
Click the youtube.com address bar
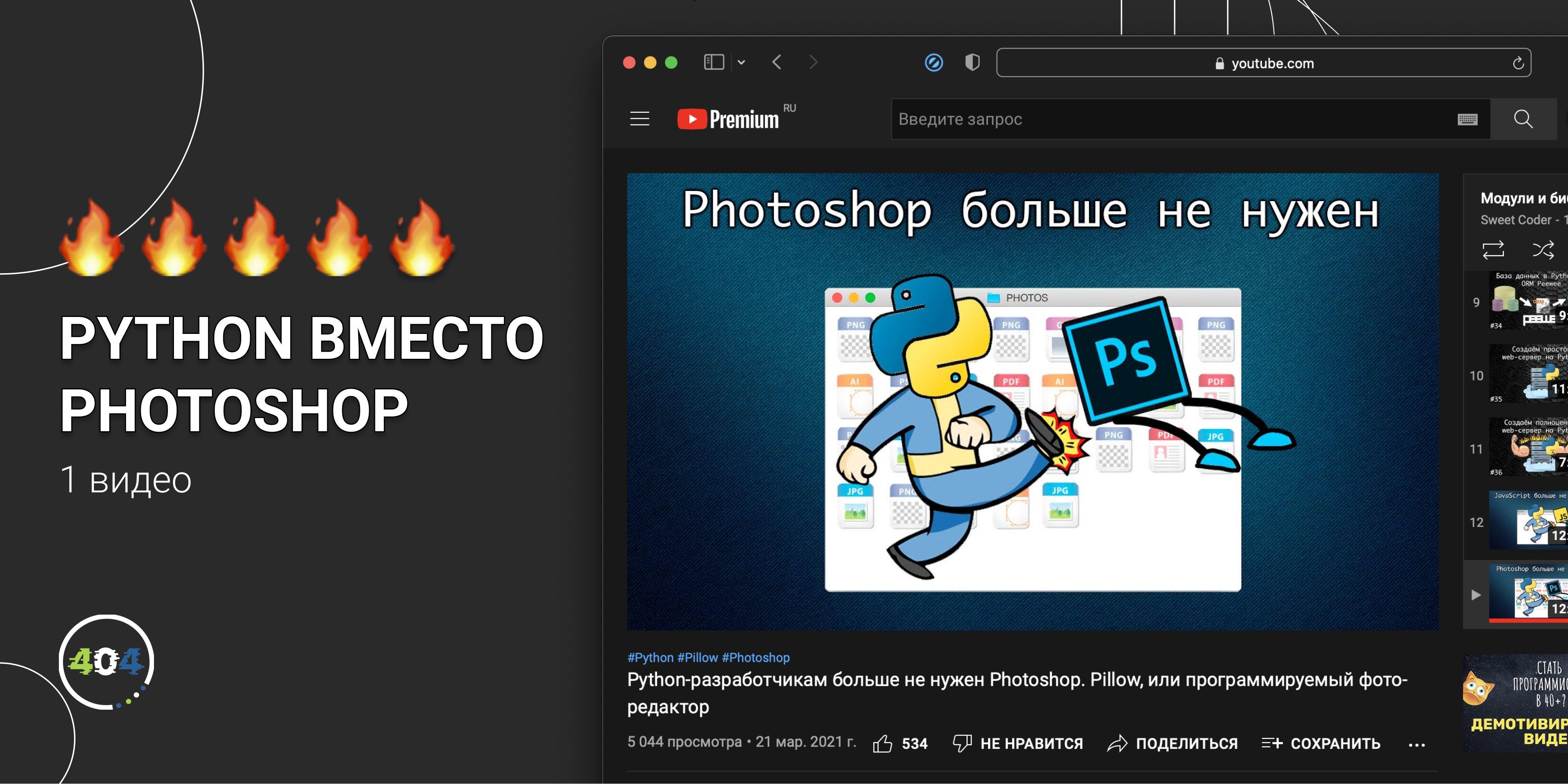click(x=1264, y=63)
